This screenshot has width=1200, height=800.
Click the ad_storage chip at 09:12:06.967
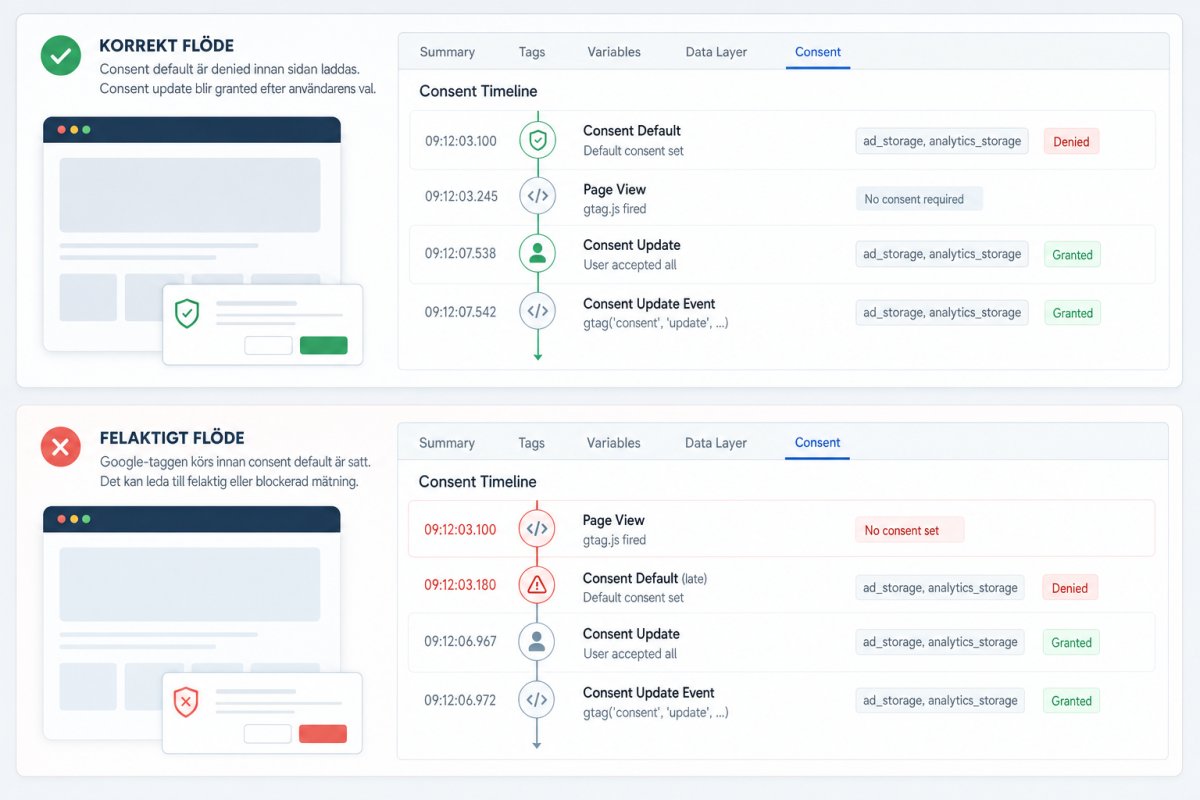941,642
